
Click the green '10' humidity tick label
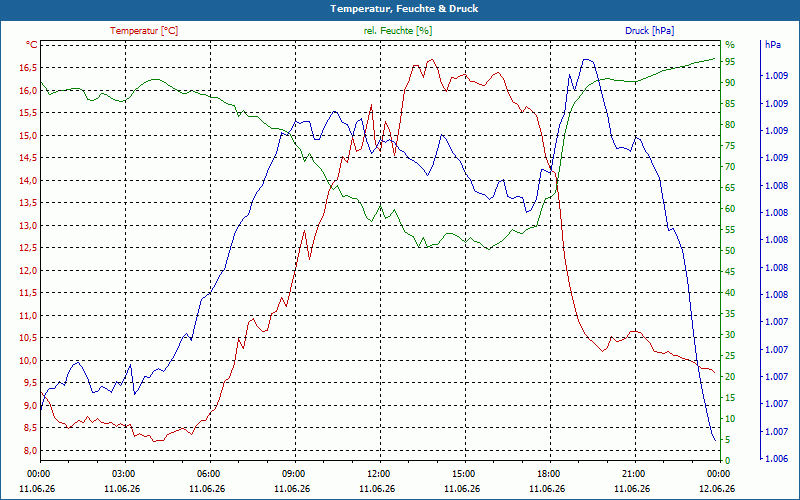click(730, 418)
